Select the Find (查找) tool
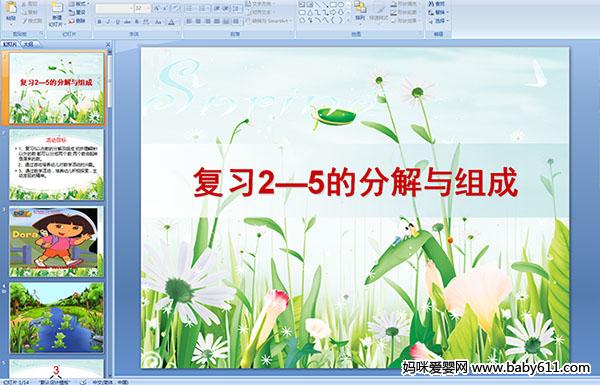This screenshot has height=385, width=600. (x=436, y=4)
